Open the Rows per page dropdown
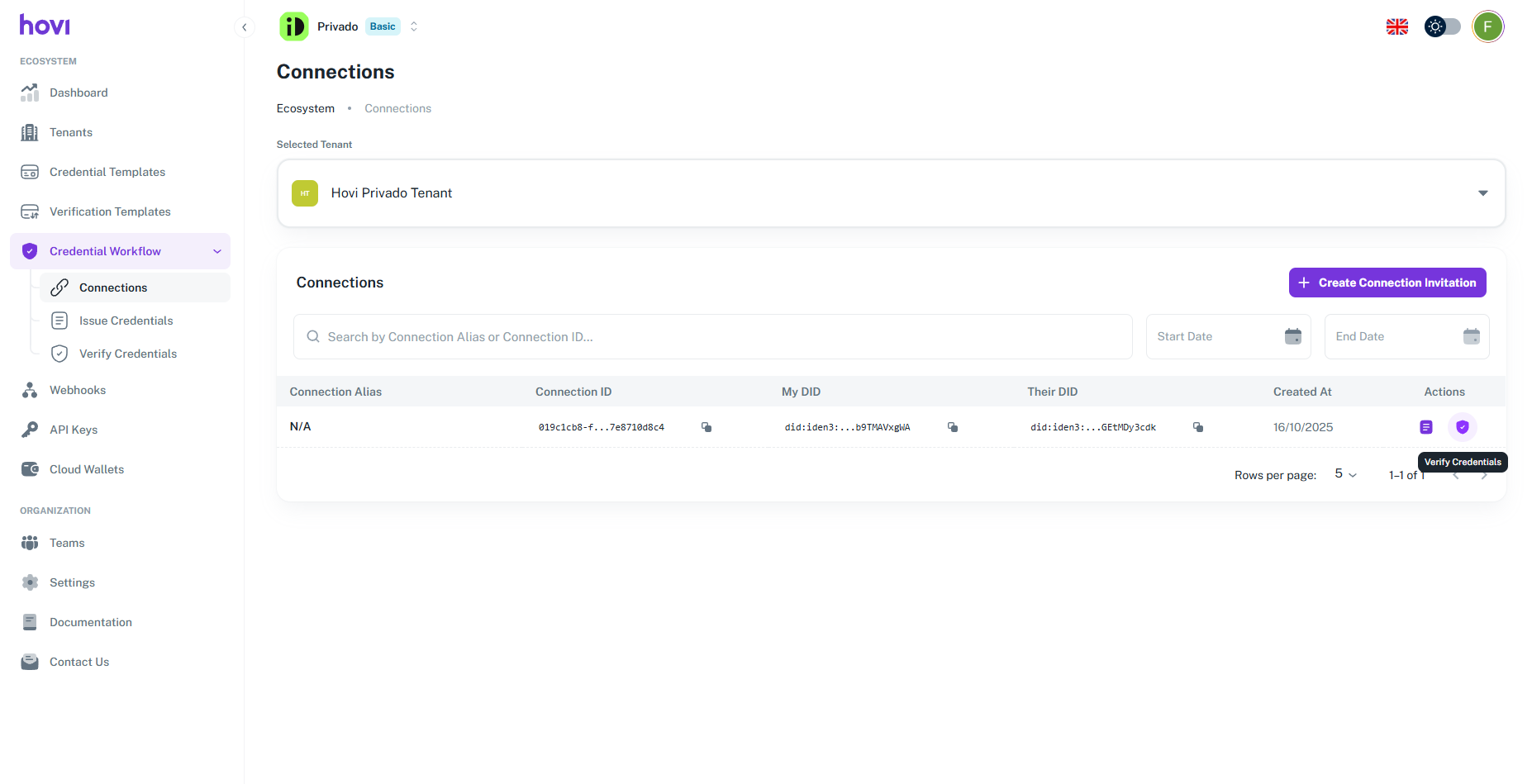 pyautogui.click(x=1346, y=474)
